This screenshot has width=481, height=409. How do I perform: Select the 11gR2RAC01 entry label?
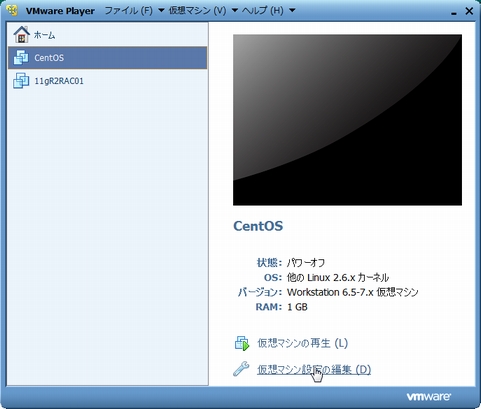(x=59, y=81)
